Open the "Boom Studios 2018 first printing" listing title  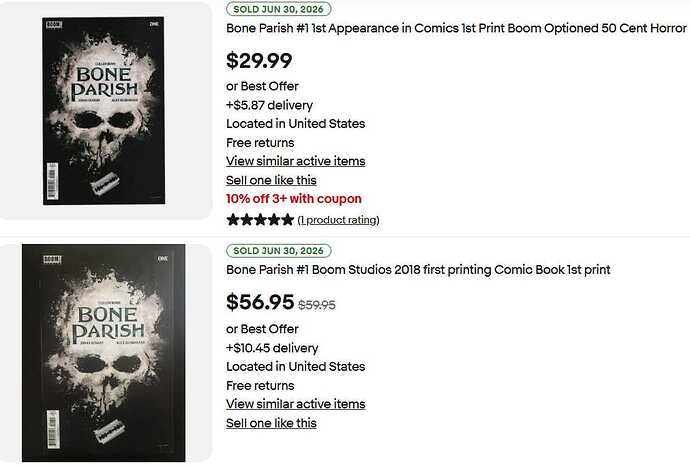[x=418, y=270]
